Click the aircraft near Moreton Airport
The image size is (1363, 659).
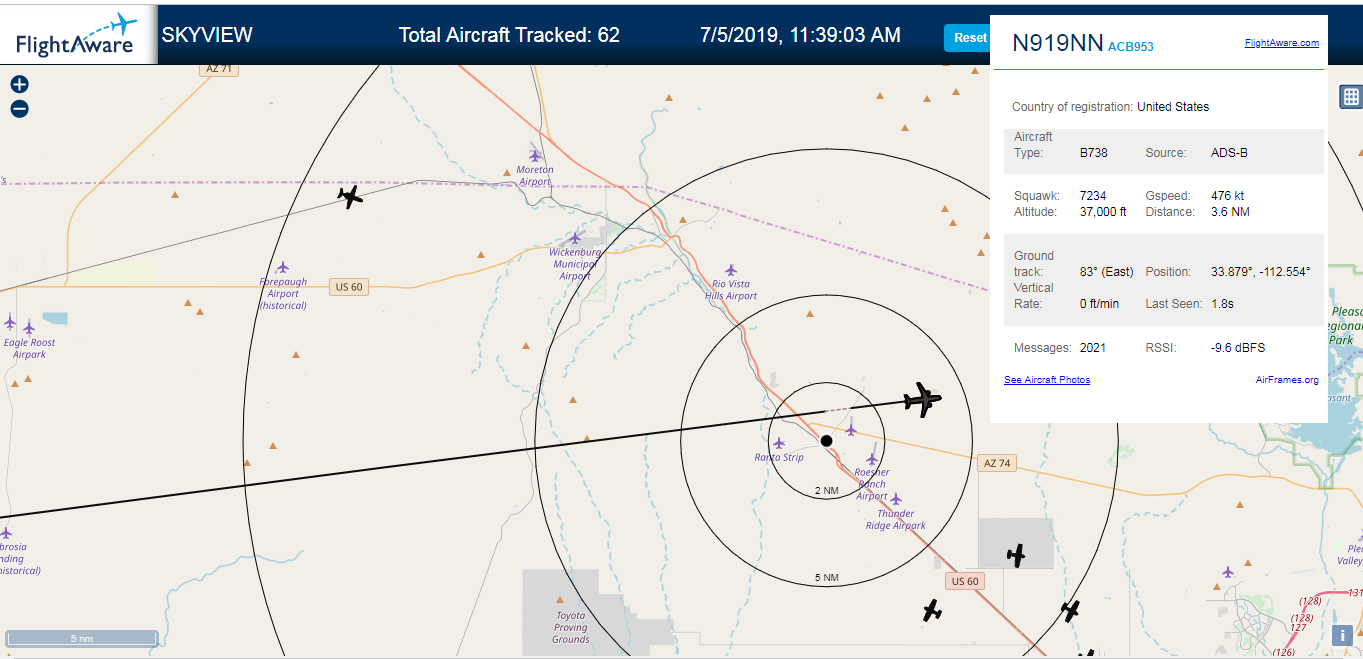[x=350, y=196]
